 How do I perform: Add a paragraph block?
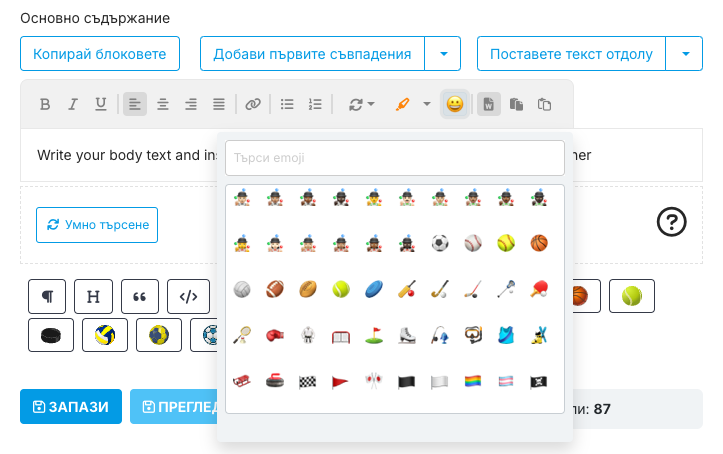(x=47, y=296)
